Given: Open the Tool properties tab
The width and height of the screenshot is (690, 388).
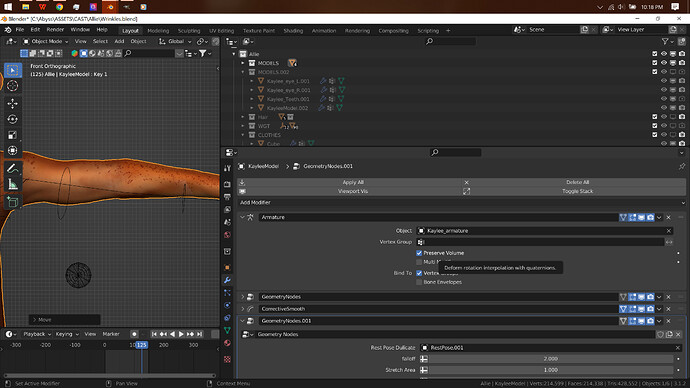Looking at the screenshot, I should click(x=227, y=168).
